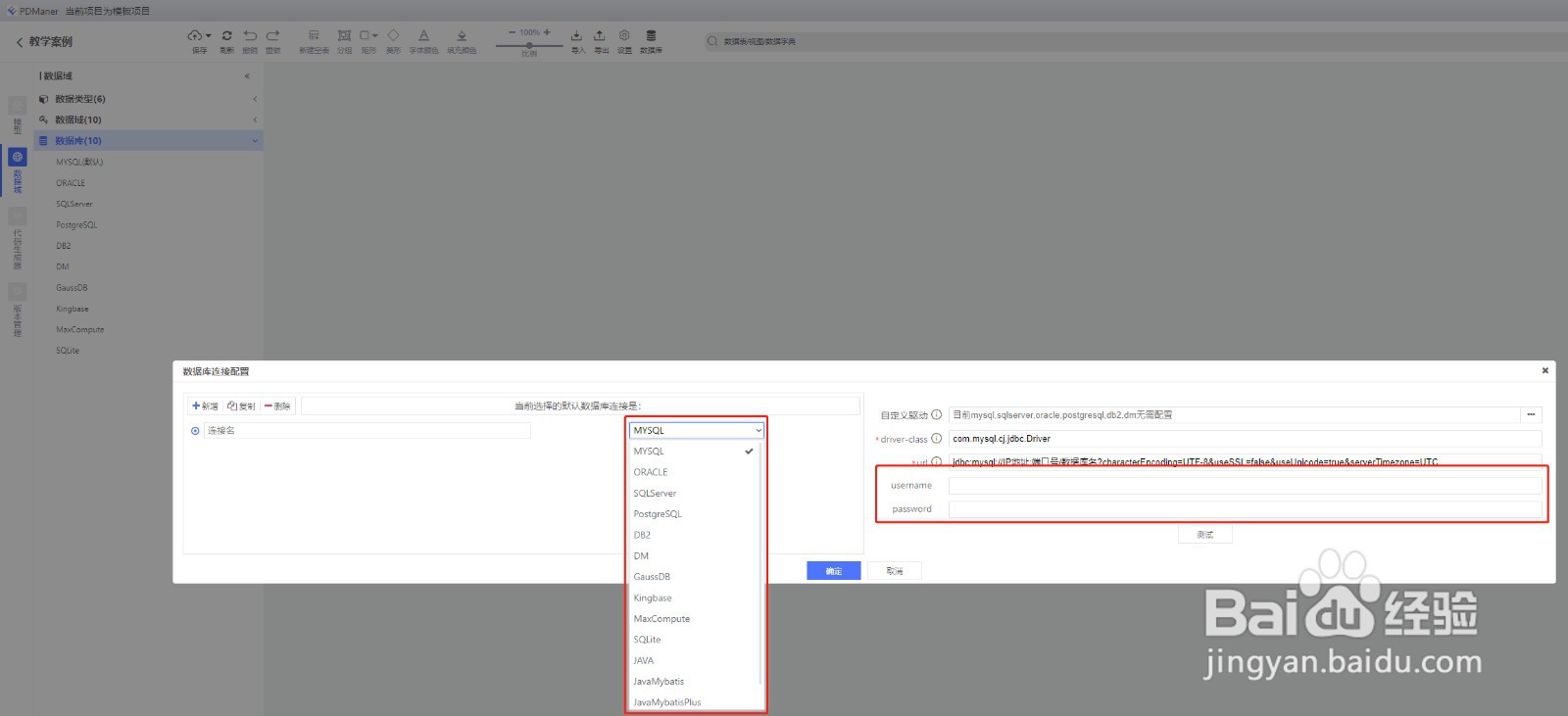
Task: Close the 数据库连接配置 dialog
Action: point(1544,370)
